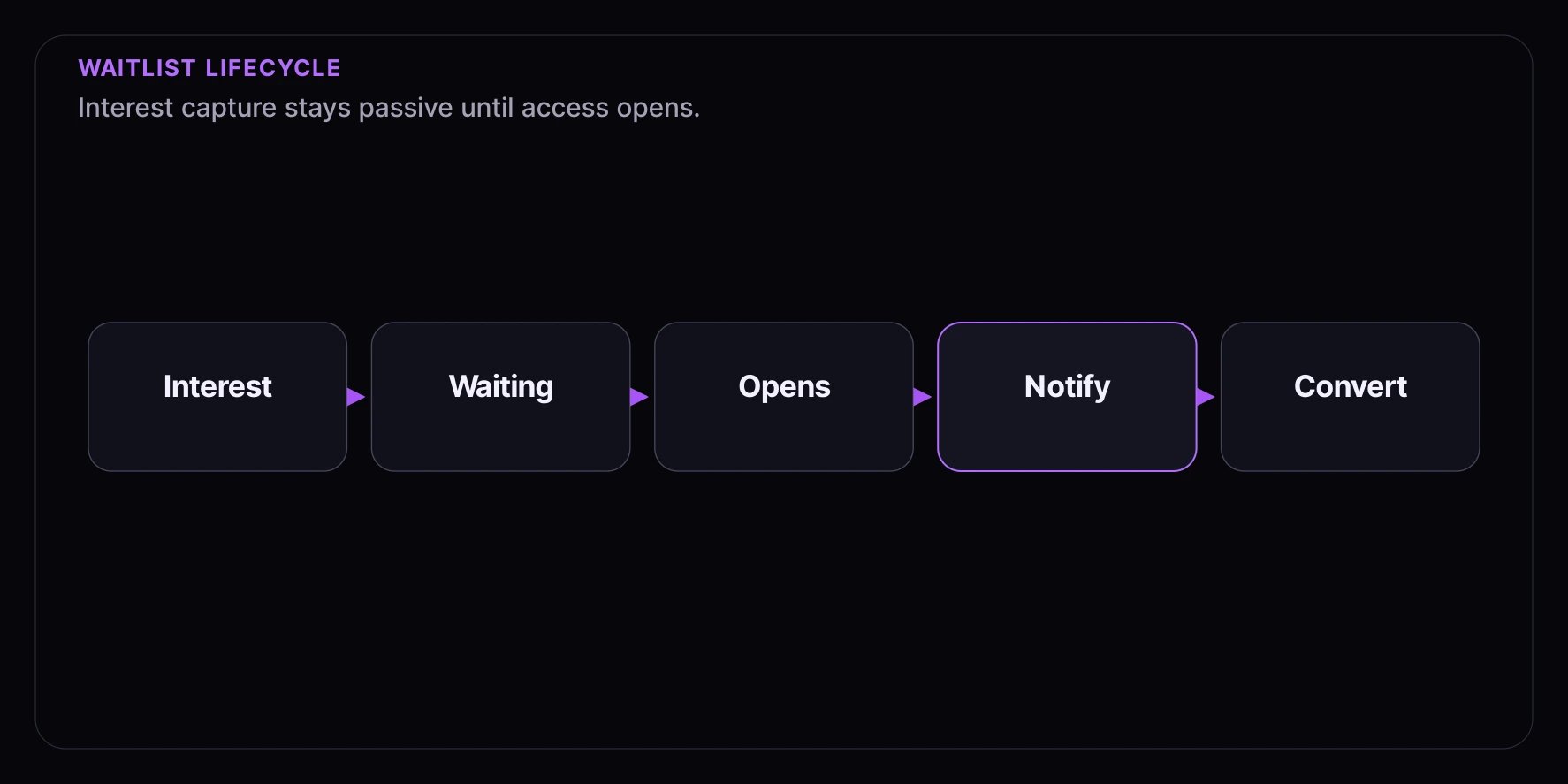Click the word 'WAITLIST' in the heading
This screenshot has height=784, width=1568.
[x=137, y=68]
